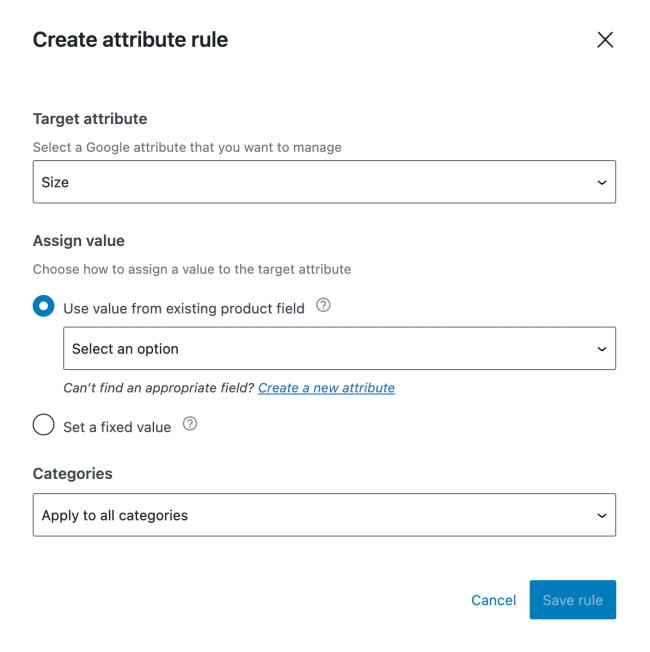650x652 pixels.
Task: Click the "Use value from existing product field" label text
Action: (x=184, y=309)
